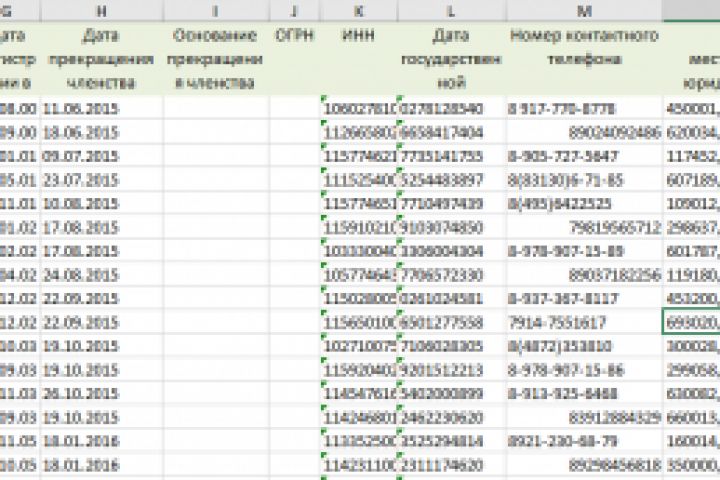Select column J header
This screenshot has height=480, width=720.
294,11
